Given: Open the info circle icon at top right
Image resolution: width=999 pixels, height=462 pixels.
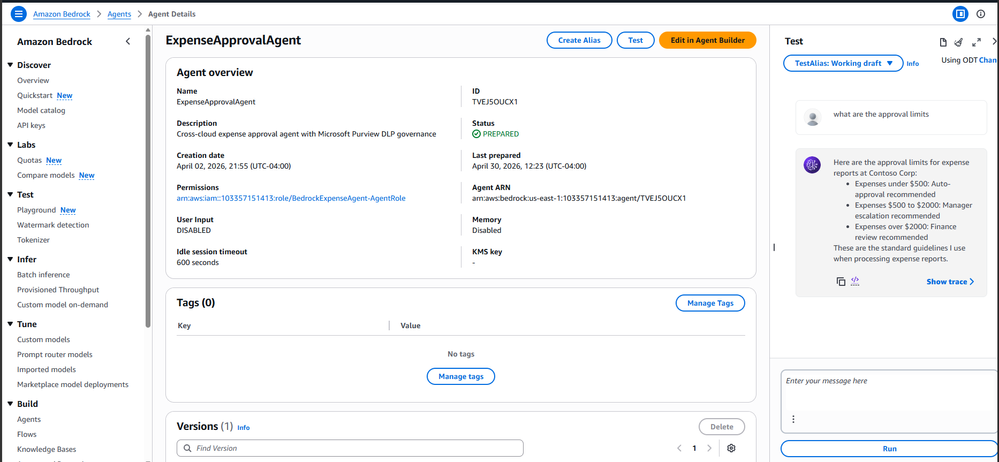Looking at the screenshot, I should pyautogui.click(x=981, y=13).
